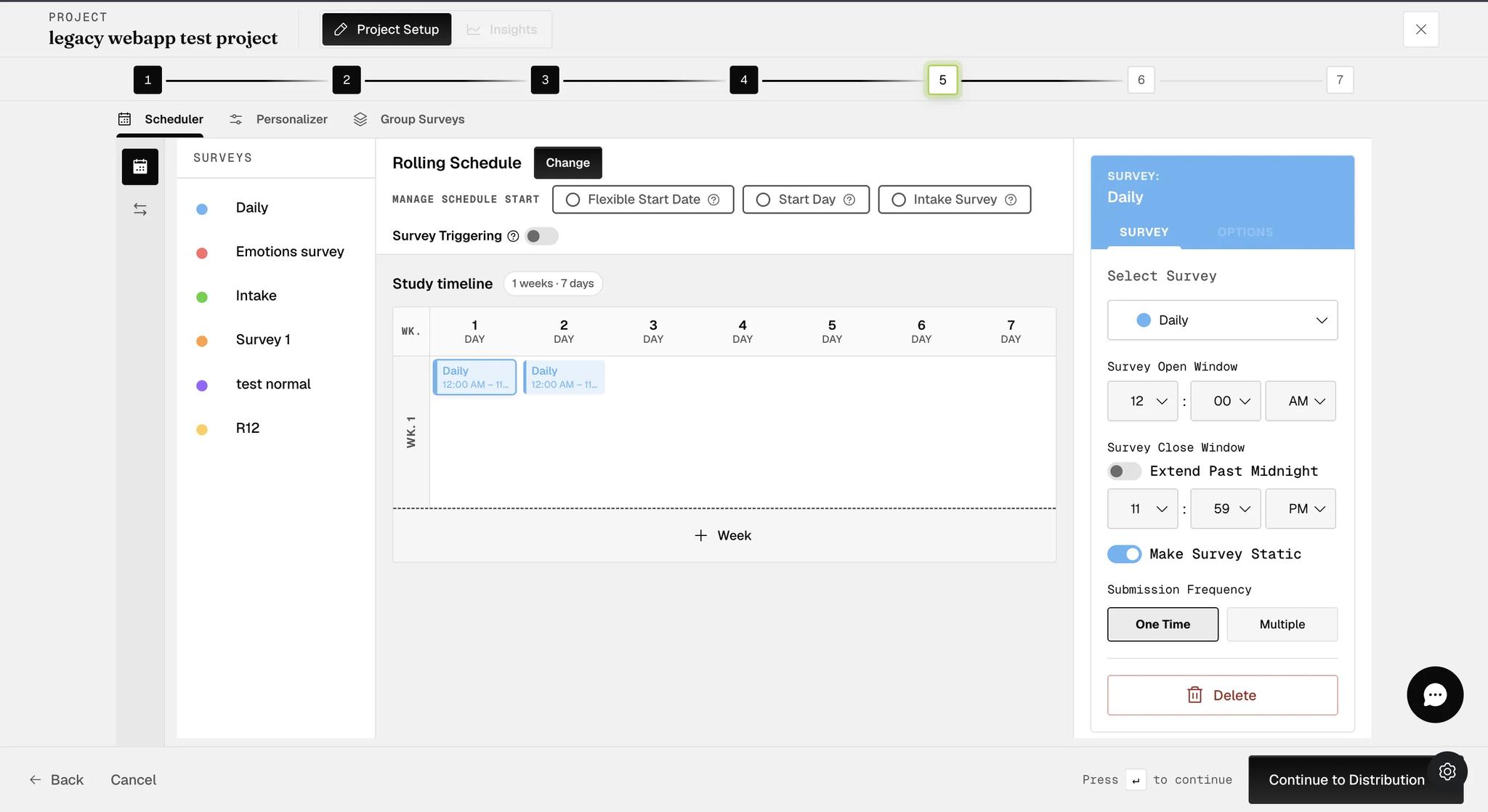Open the AM period dropdown
This screenshot has height=812, width=1488.
[x=1301, y=401]
